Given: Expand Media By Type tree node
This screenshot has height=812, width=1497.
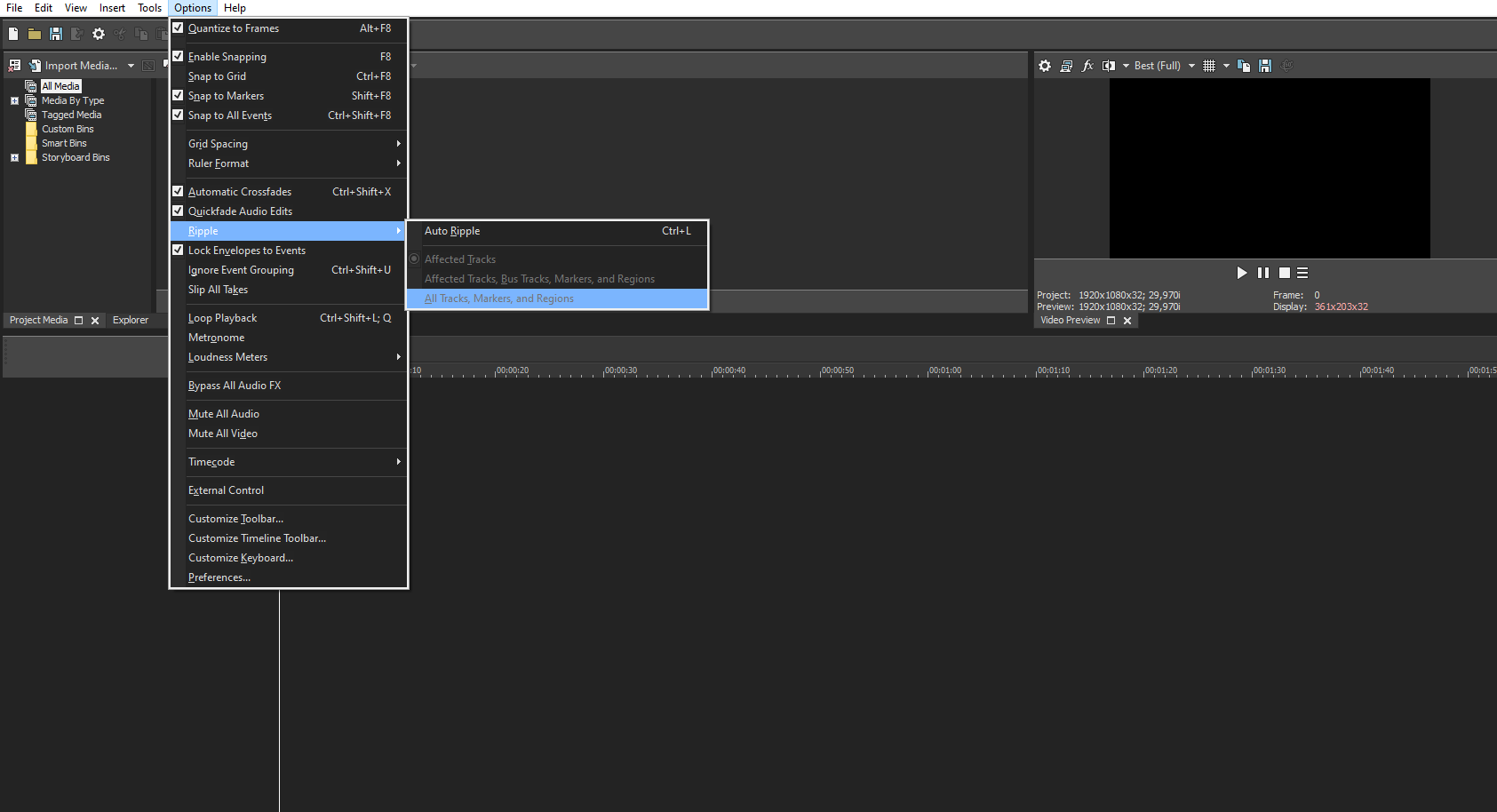Looking at the screenshot, I should [14, 100].
